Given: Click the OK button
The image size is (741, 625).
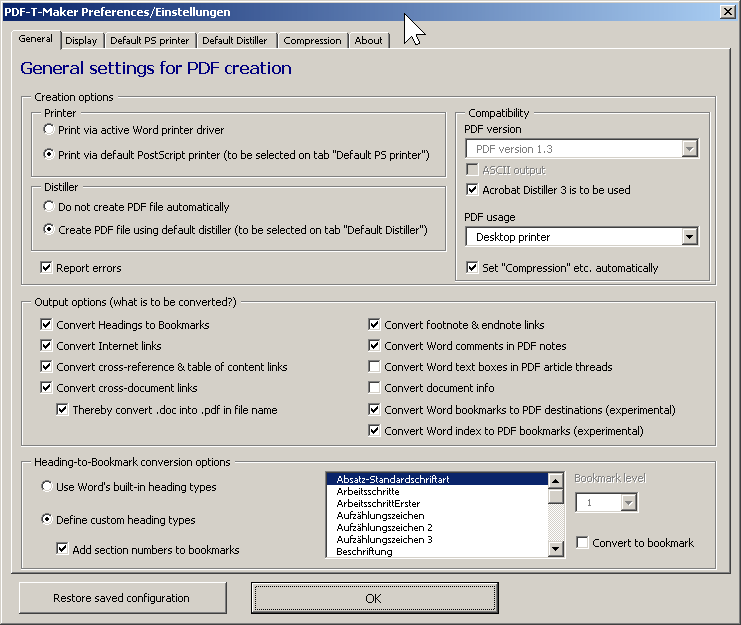Looking at the screenshot, I should (374, 598).
